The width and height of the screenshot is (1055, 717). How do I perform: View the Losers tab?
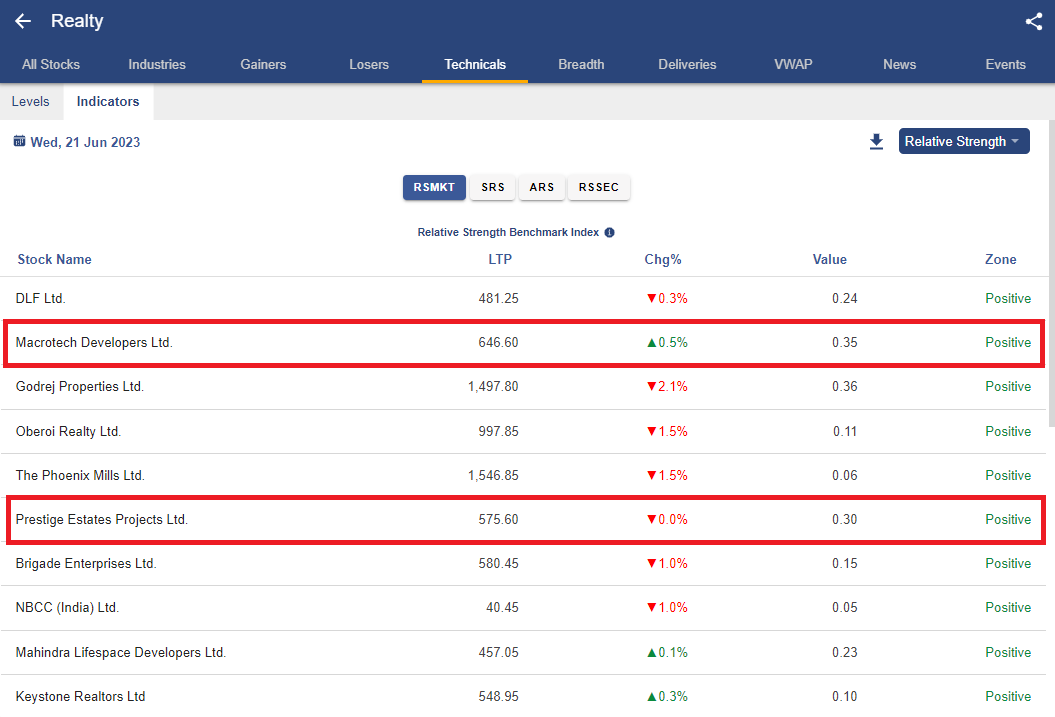pos(369,65)
